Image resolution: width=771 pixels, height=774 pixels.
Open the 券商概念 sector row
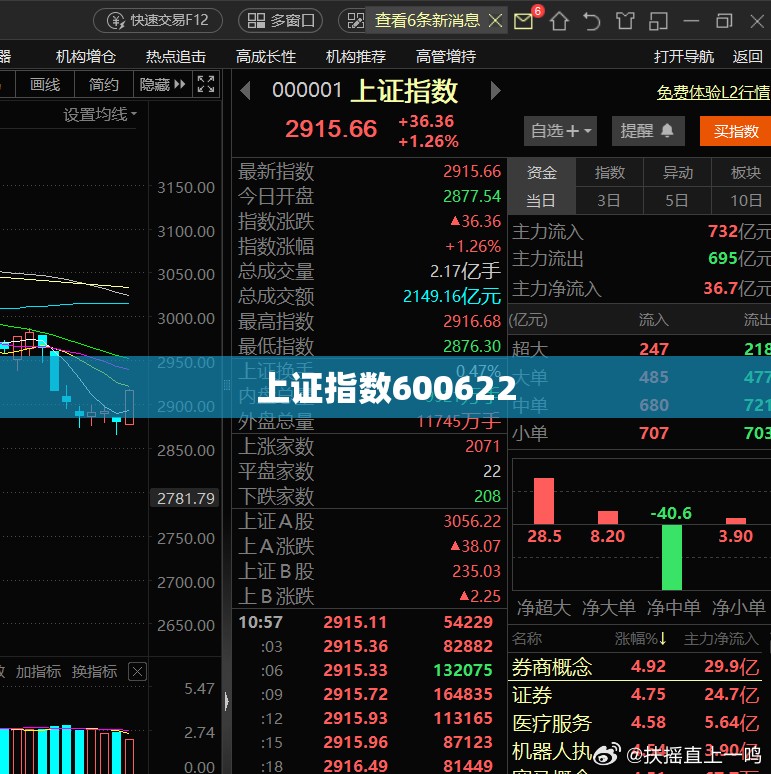coord(637,667)
